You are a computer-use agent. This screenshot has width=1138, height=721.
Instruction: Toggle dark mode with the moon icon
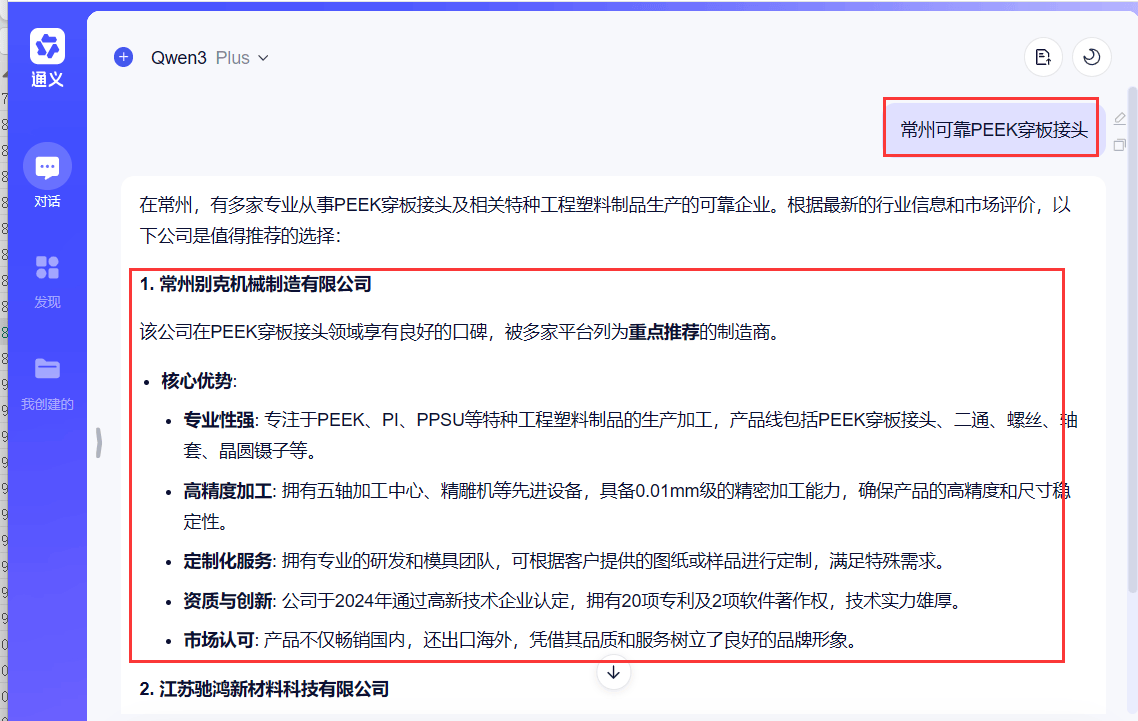(x=1091, y=57)
